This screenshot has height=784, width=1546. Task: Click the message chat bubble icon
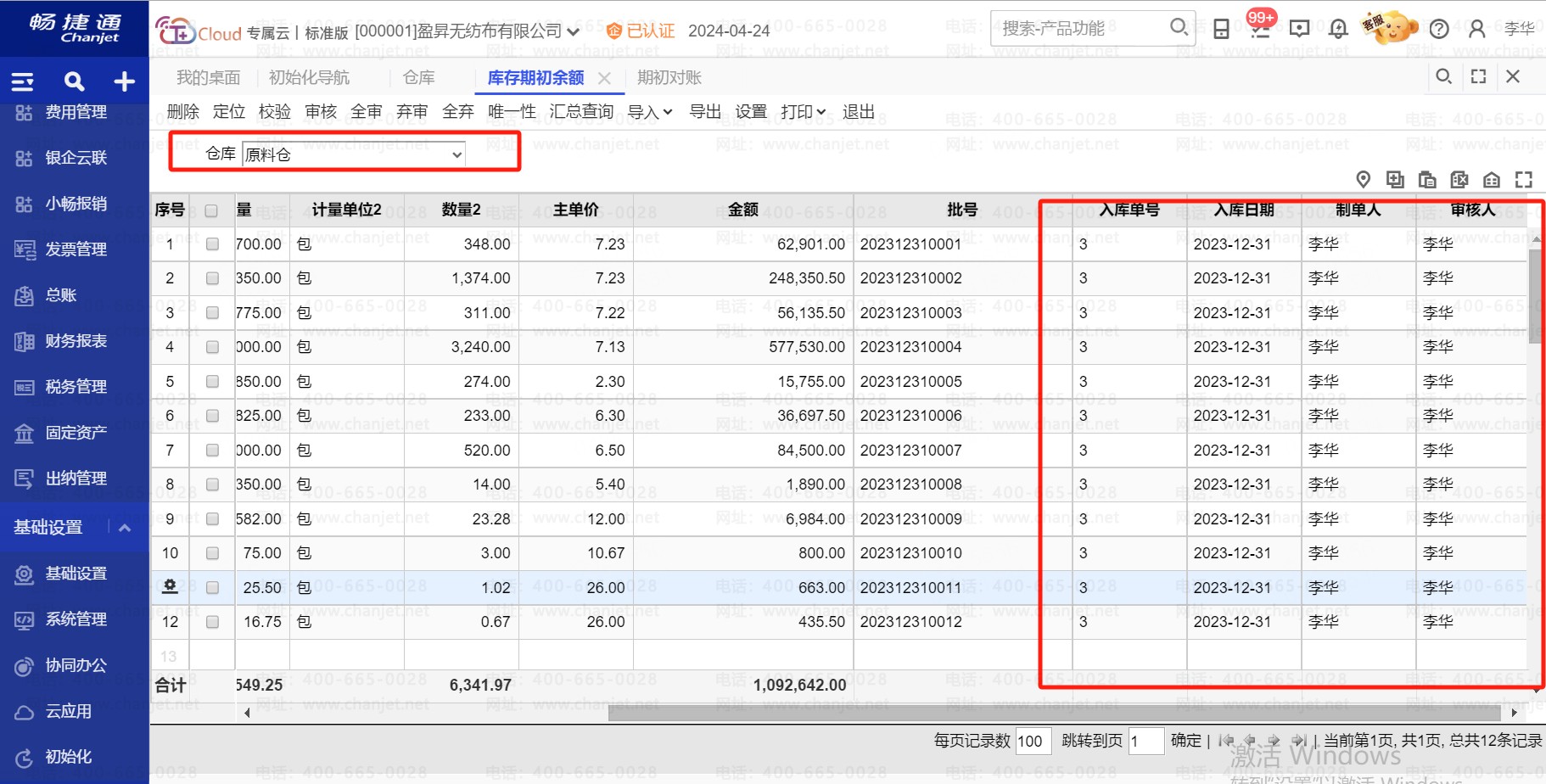coord(1299,30)
